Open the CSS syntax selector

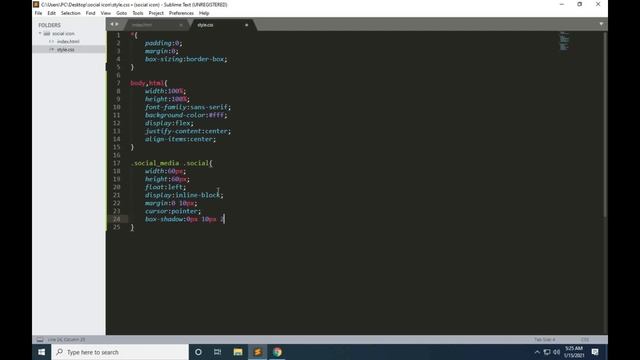pos(585,340)
